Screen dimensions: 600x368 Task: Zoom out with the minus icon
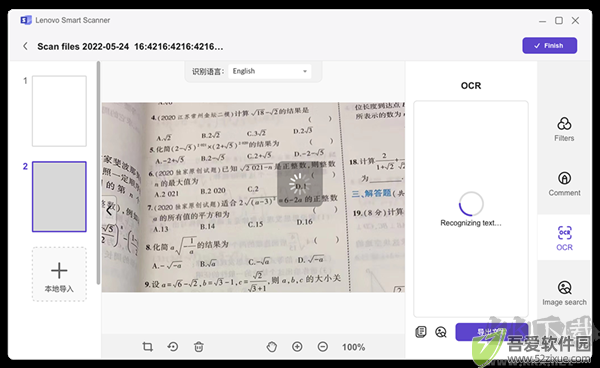tap(323, 347)
